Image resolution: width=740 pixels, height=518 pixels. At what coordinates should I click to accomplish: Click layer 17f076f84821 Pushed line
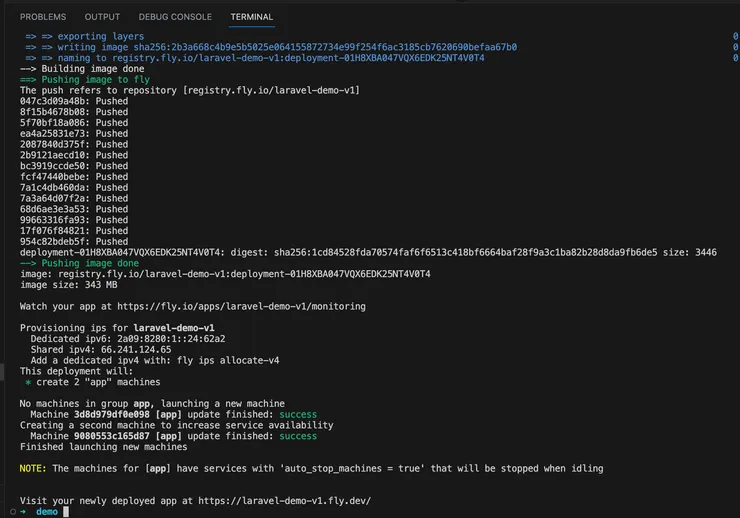(74, 231)
